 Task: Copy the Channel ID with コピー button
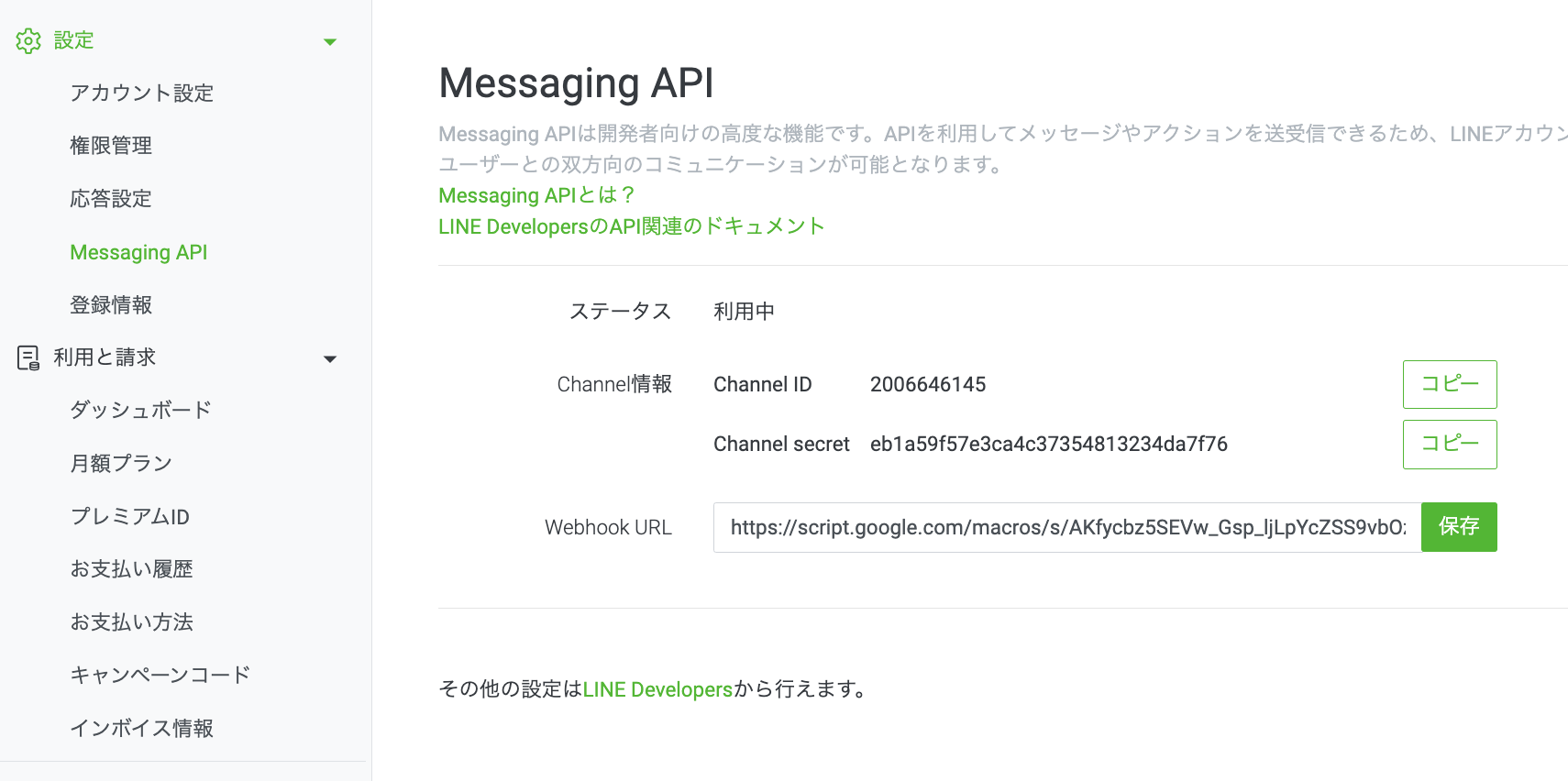1450,384
